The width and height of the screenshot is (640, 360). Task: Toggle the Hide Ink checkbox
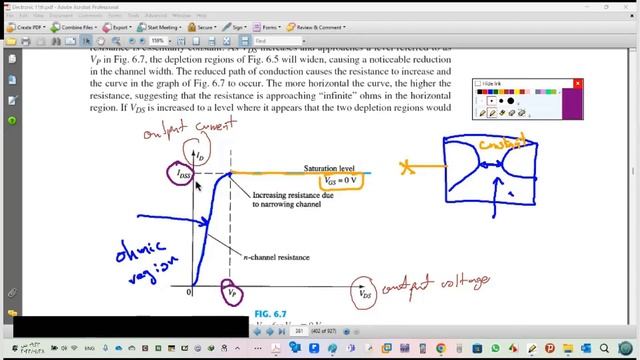click(478, 83)
